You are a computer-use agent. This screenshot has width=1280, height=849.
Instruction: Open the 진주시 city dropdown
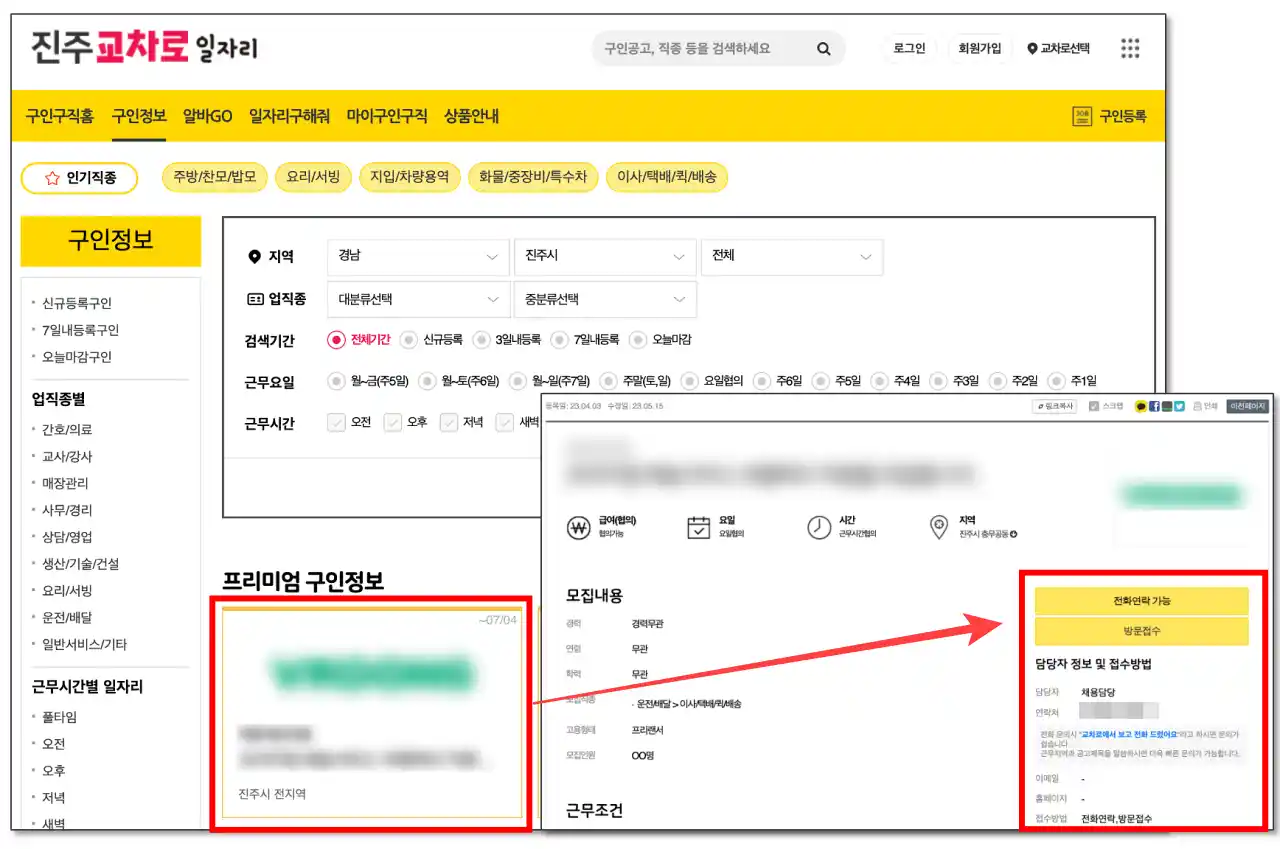click(x=605, y=257)
